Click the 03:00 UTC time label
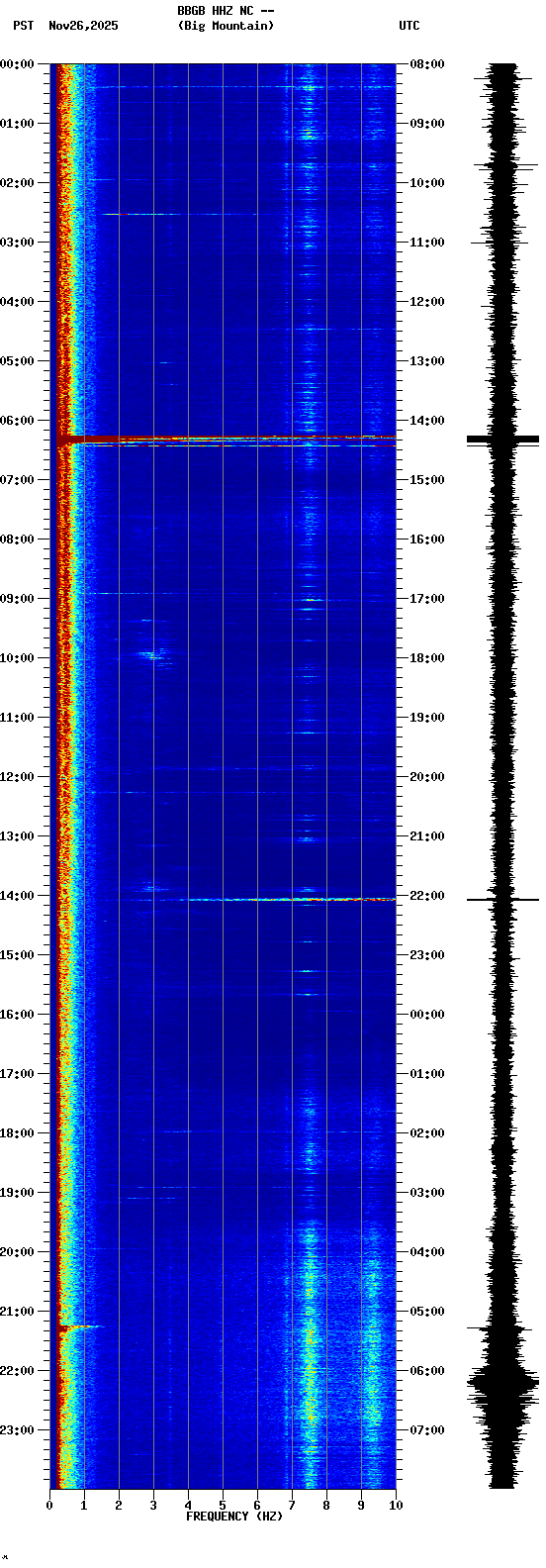This screenshot has width=546, height=1568. coord(427,1193)
